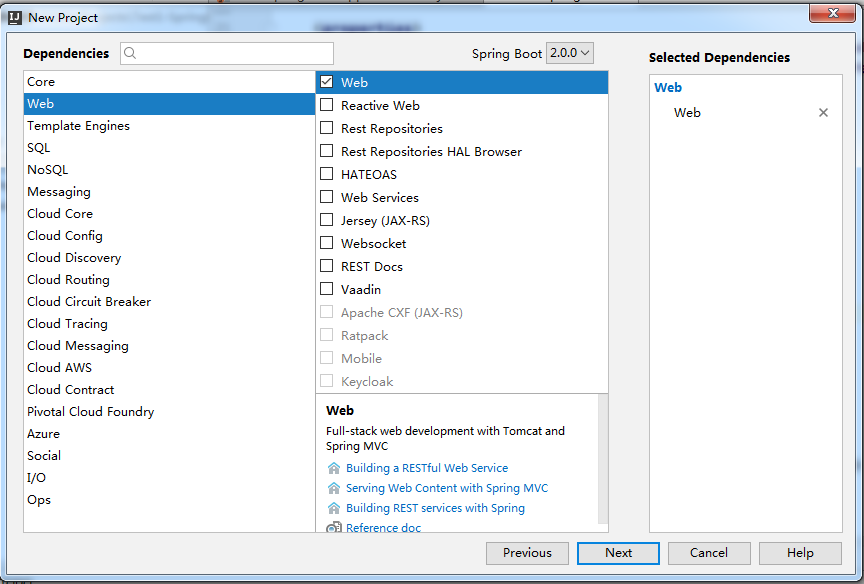Open the Cloud AWS category
Screen dimensions: 864x584
(x=169, y=367)
